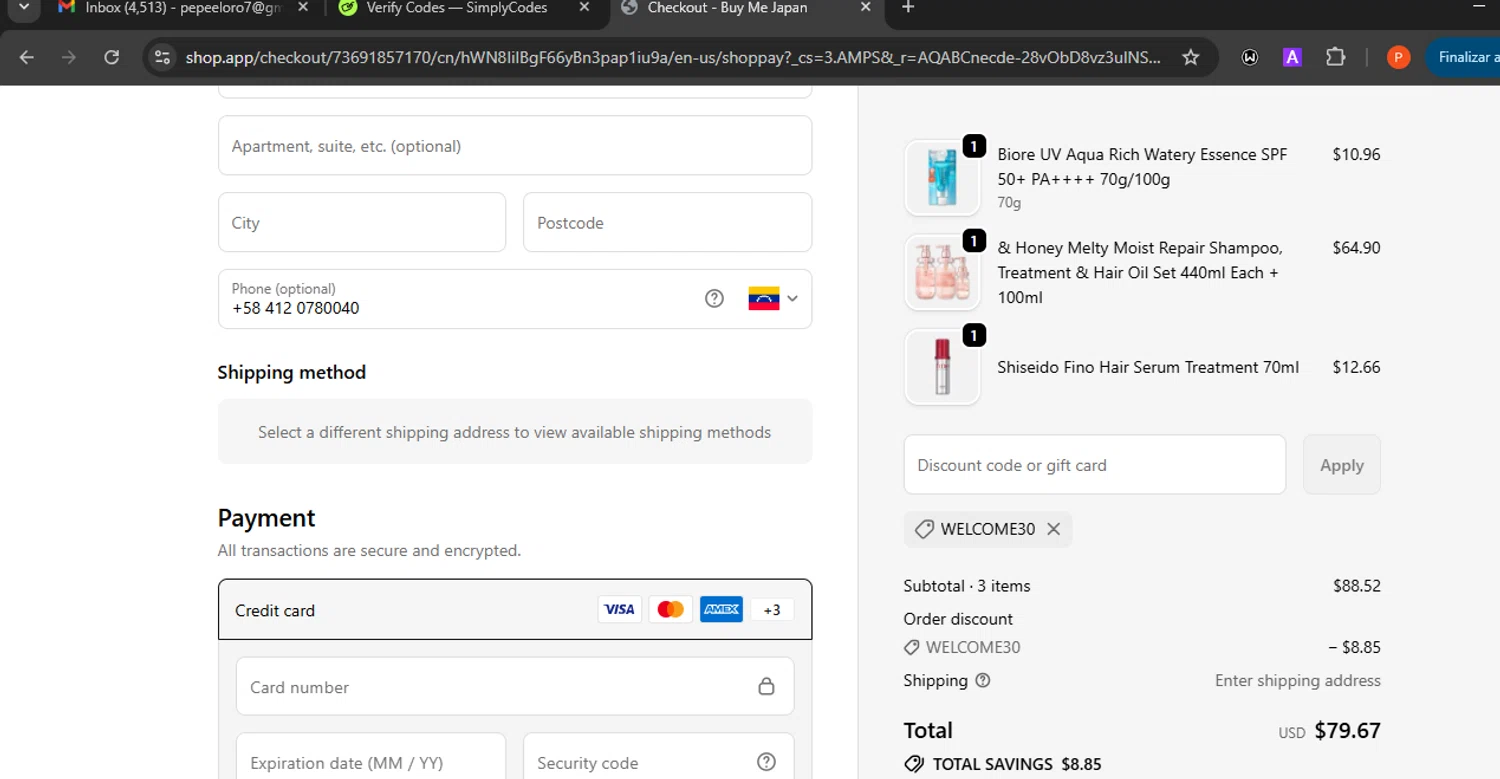Click the & Honey shampoo set thumbnail
Viewport: 1500px width, 779px height.
942,272
